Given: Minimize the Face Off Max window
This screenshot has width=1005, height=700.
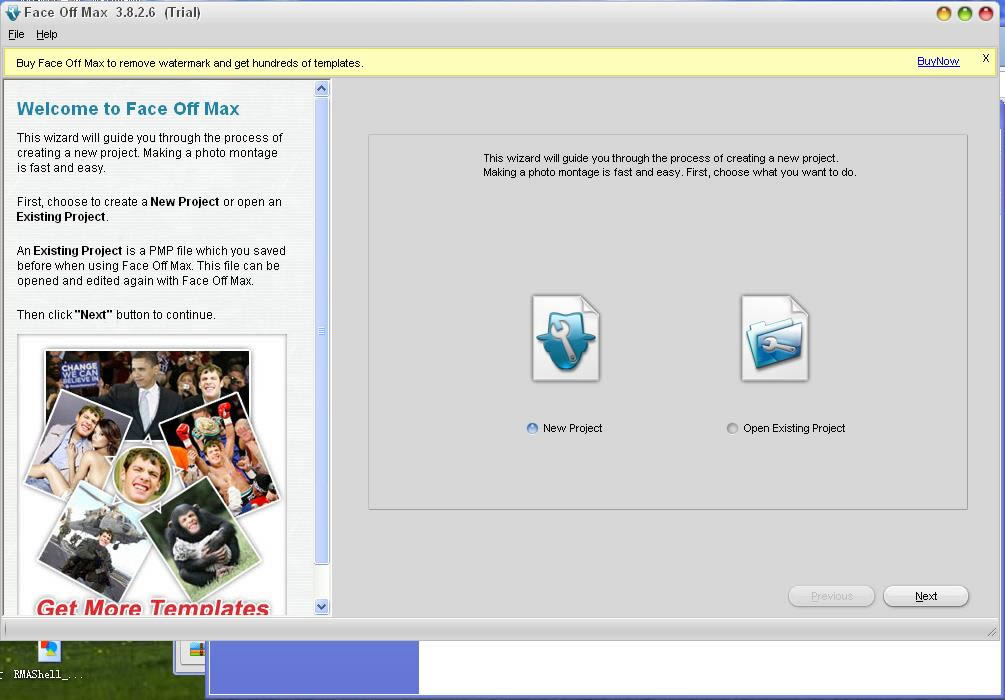Looking at the screenshot, I should tap(943, 13).
